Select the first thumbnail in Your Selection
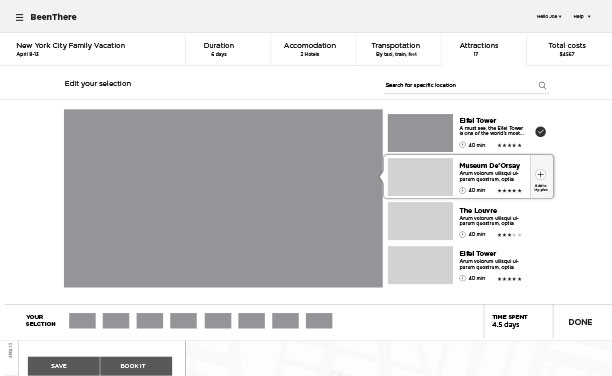612x376 pixels. 82,321
